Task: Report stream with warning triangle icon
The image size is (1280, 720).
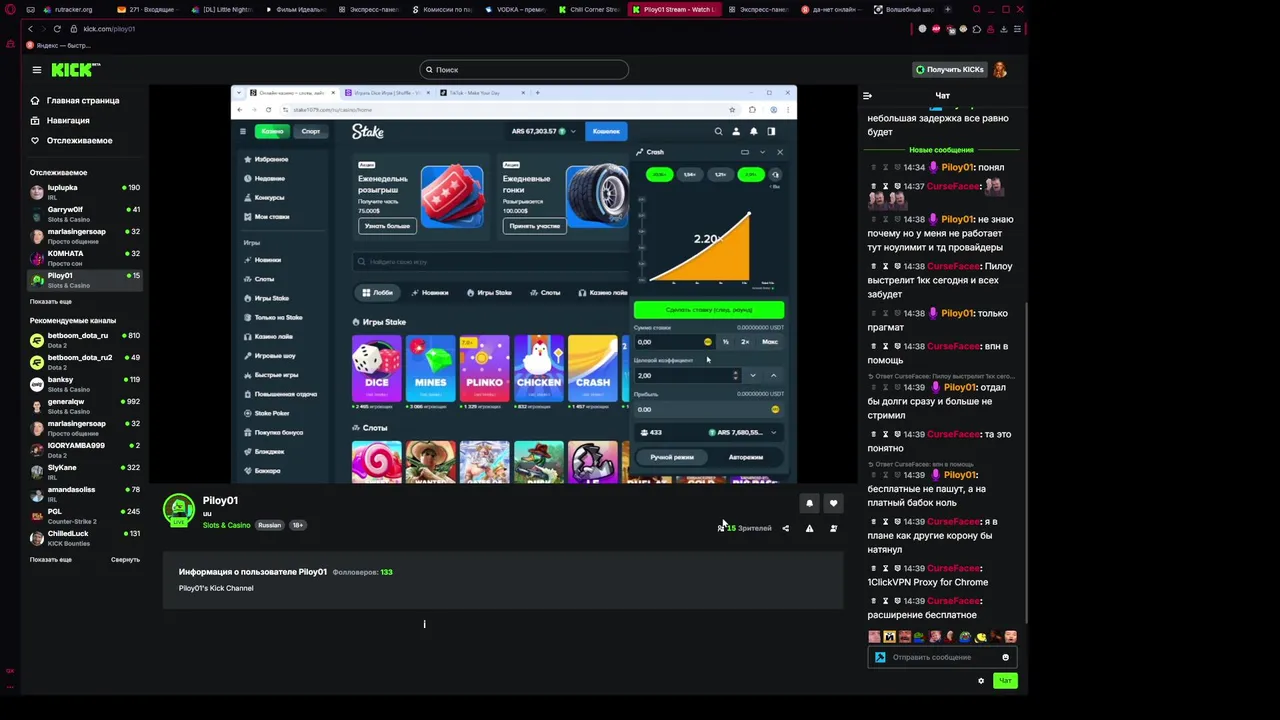Action: [x=809, y=528]
